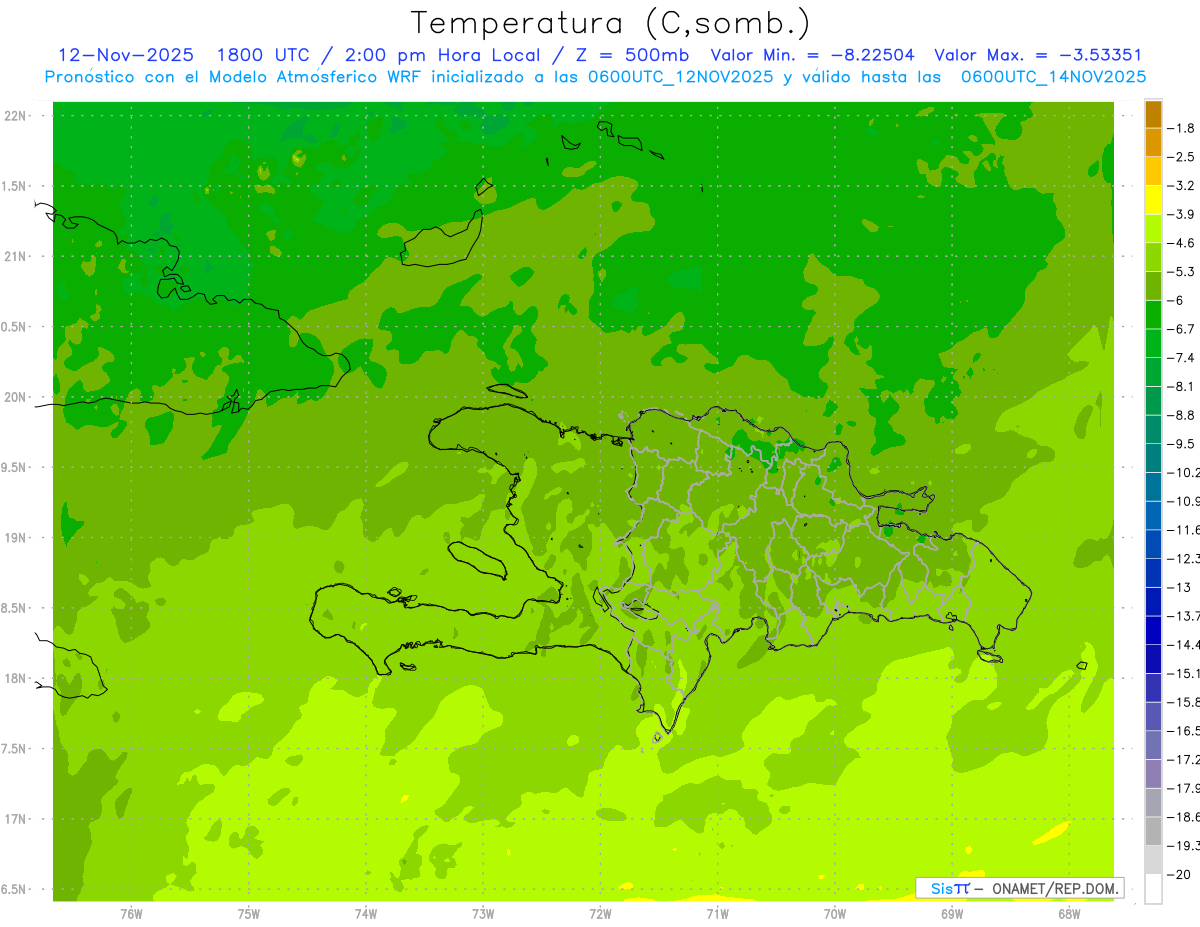Click the '22N' latitude label
Screen dimensions: 1200x927
[x=14, y=115]
